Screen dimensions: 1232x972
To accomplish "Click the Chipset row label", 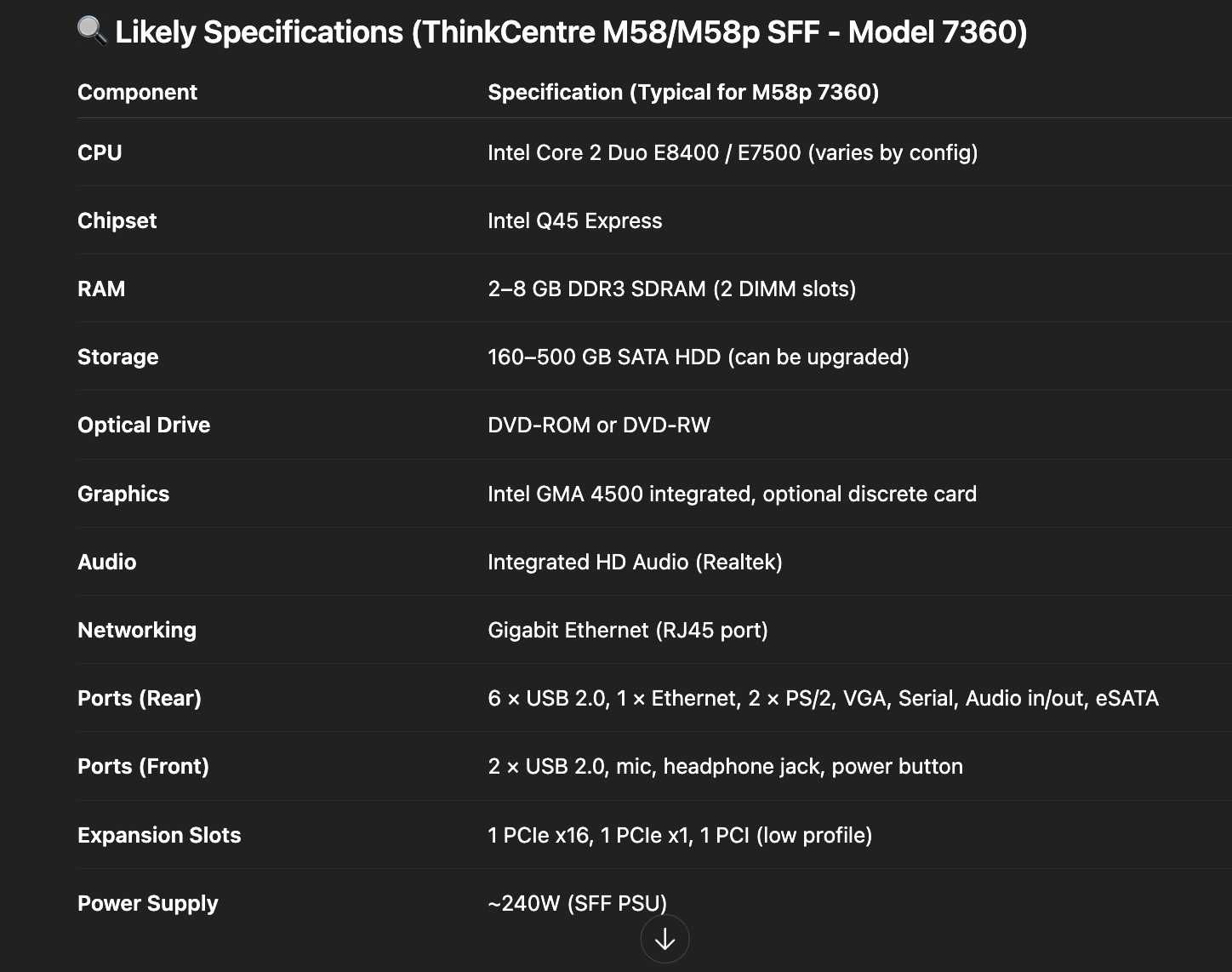I will [117, 220].
